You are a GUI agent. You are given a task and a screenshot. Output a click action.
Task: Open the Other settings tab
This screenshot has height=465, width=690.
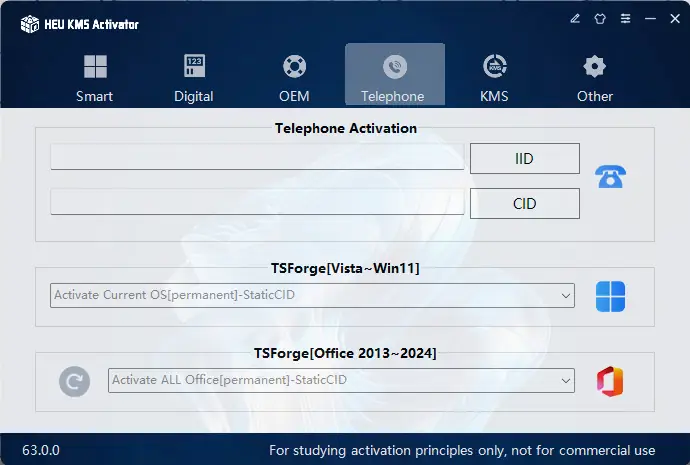(595, 78)
